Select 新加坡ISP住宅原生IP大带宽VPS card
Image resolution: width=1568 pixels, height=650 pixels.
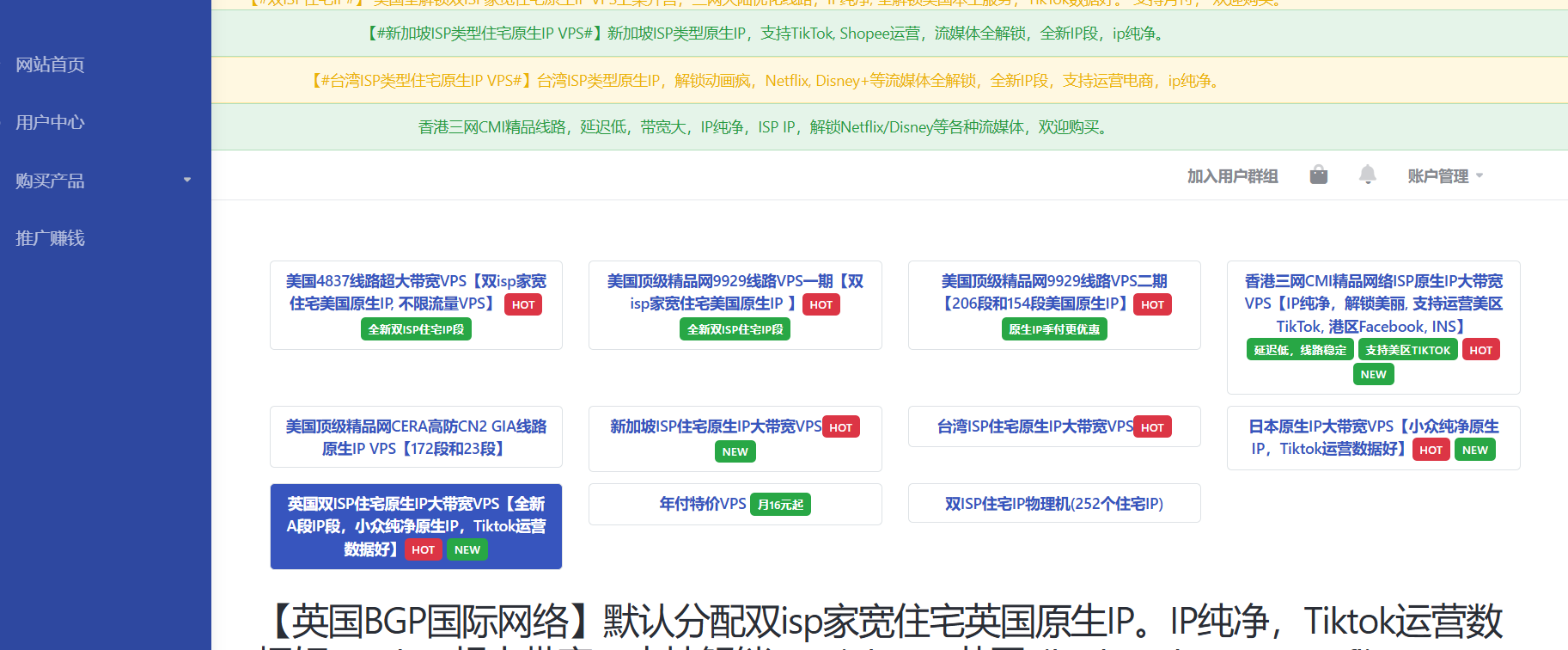[735, 438]
